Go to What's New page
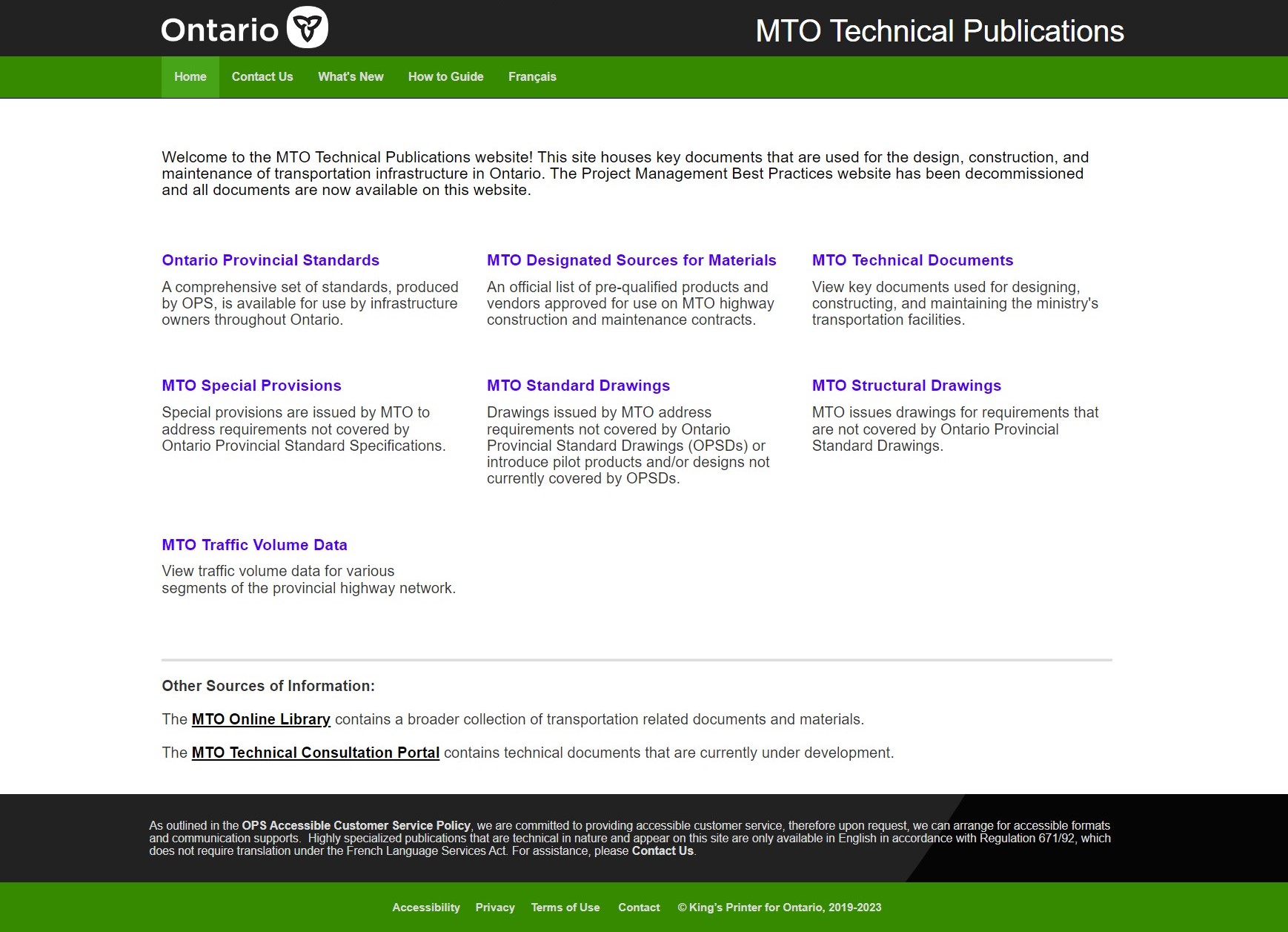The image size is (1288, 932). pyautogui.click(x=351, y=77)
